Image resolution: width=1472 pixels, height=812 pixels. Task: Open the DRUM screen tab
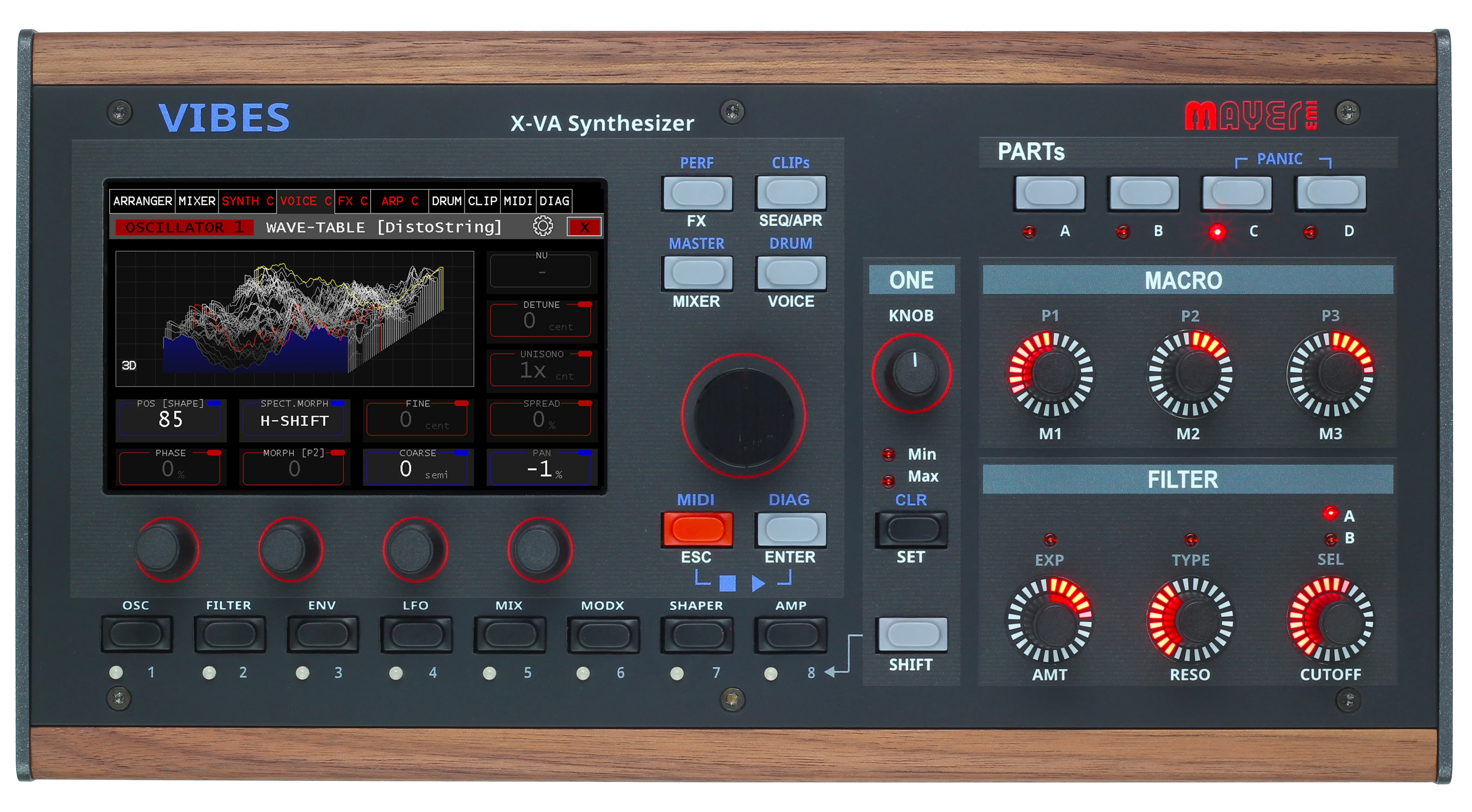446,201
